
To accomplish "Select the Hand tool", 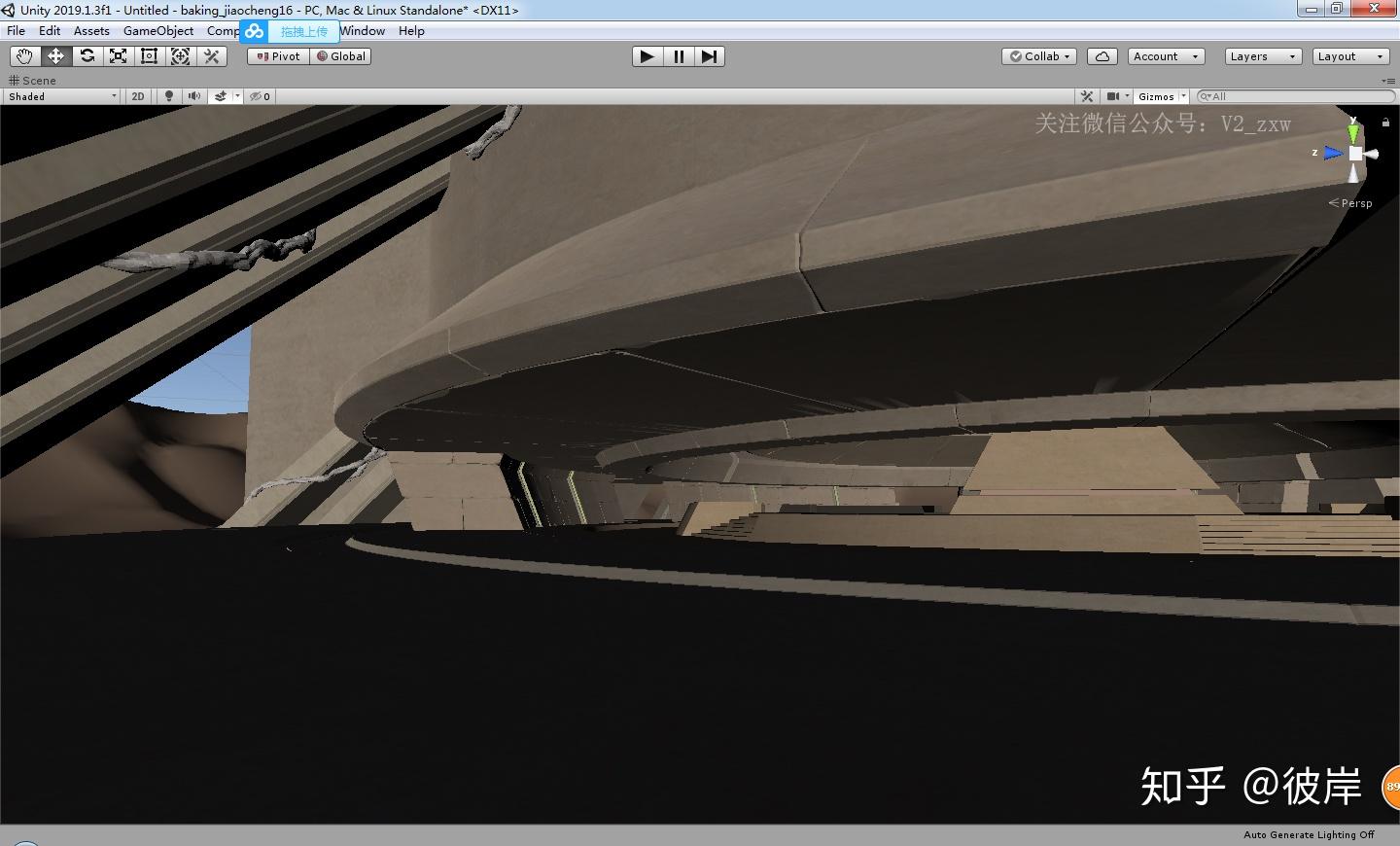I will 24,56.
